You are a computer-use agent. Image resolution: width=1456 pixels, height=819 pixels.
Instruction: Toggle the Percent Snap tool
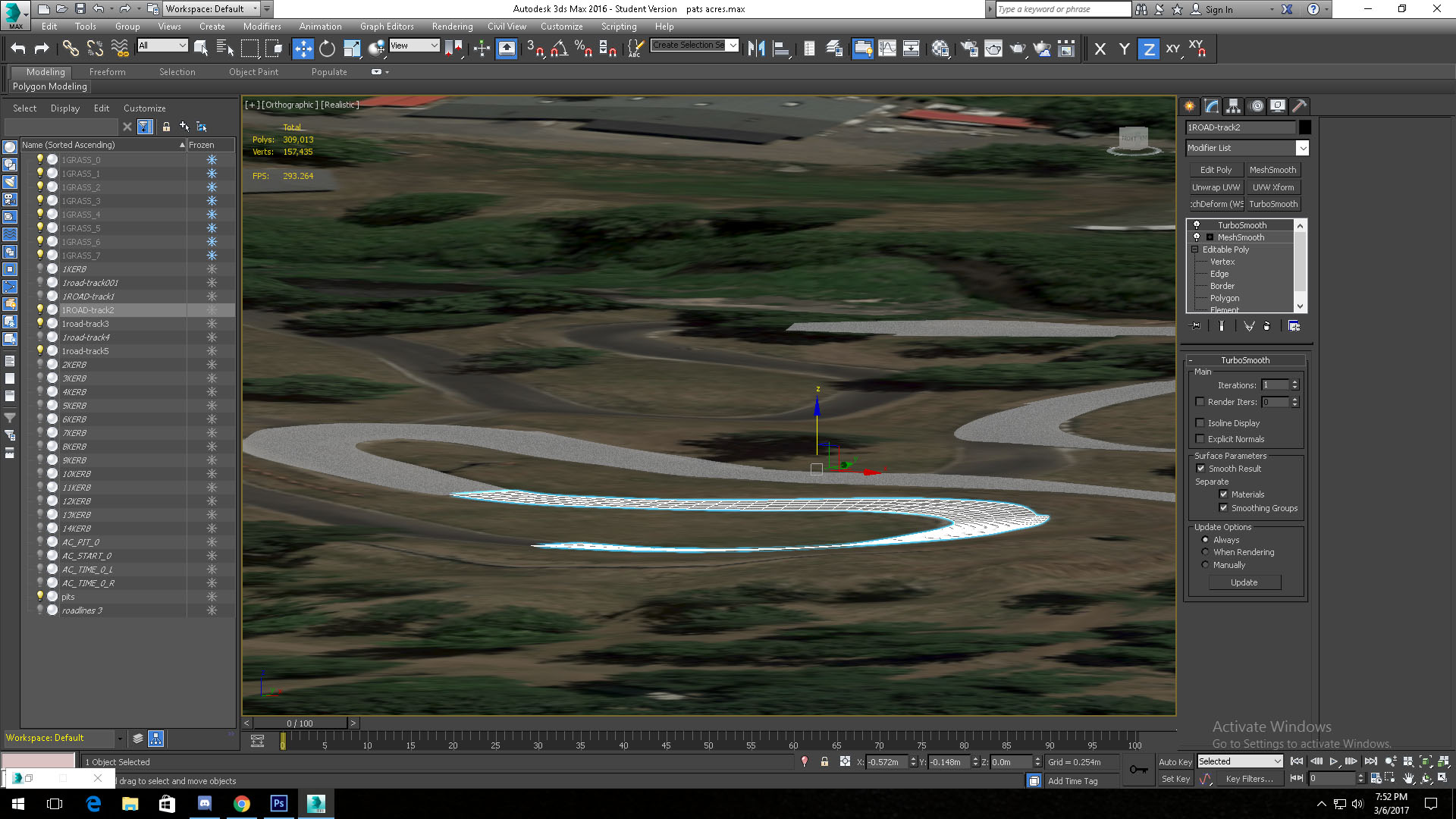[x=583, y=49]
